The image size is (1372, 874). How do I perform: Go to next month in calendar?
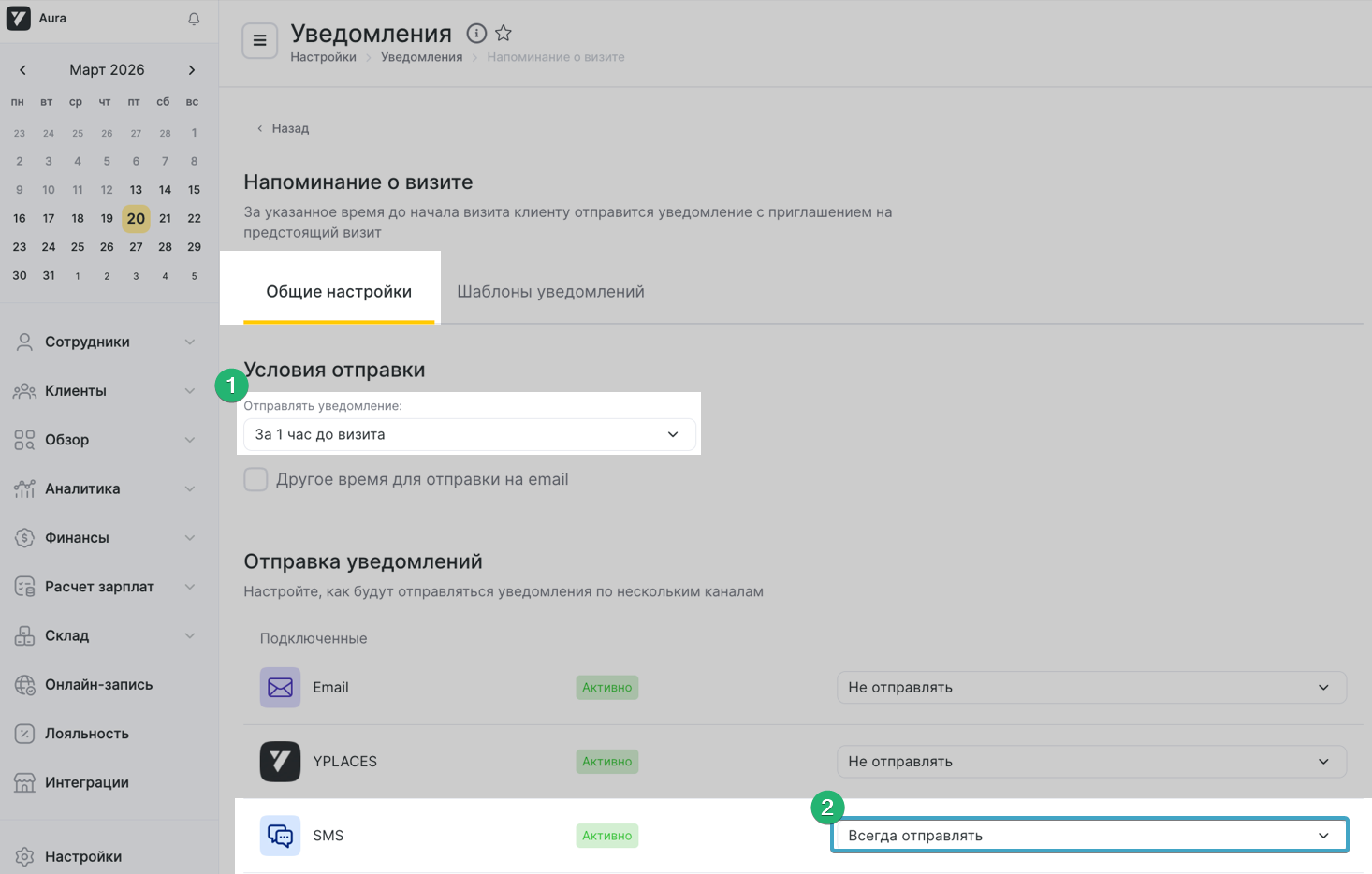[192, 70]
